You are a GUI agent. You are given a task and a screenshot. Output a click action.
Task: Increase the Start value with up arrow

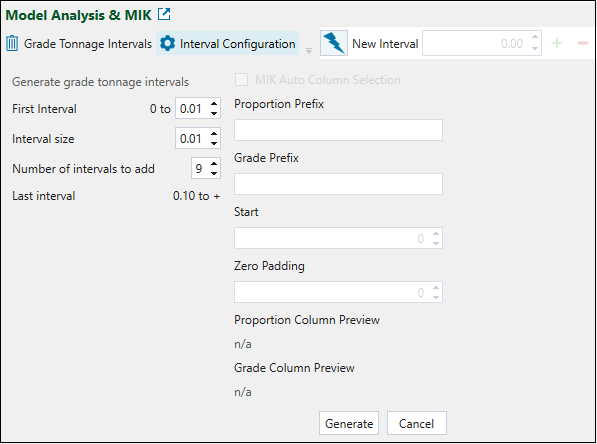pyautogui.click(x=436, y=234)
